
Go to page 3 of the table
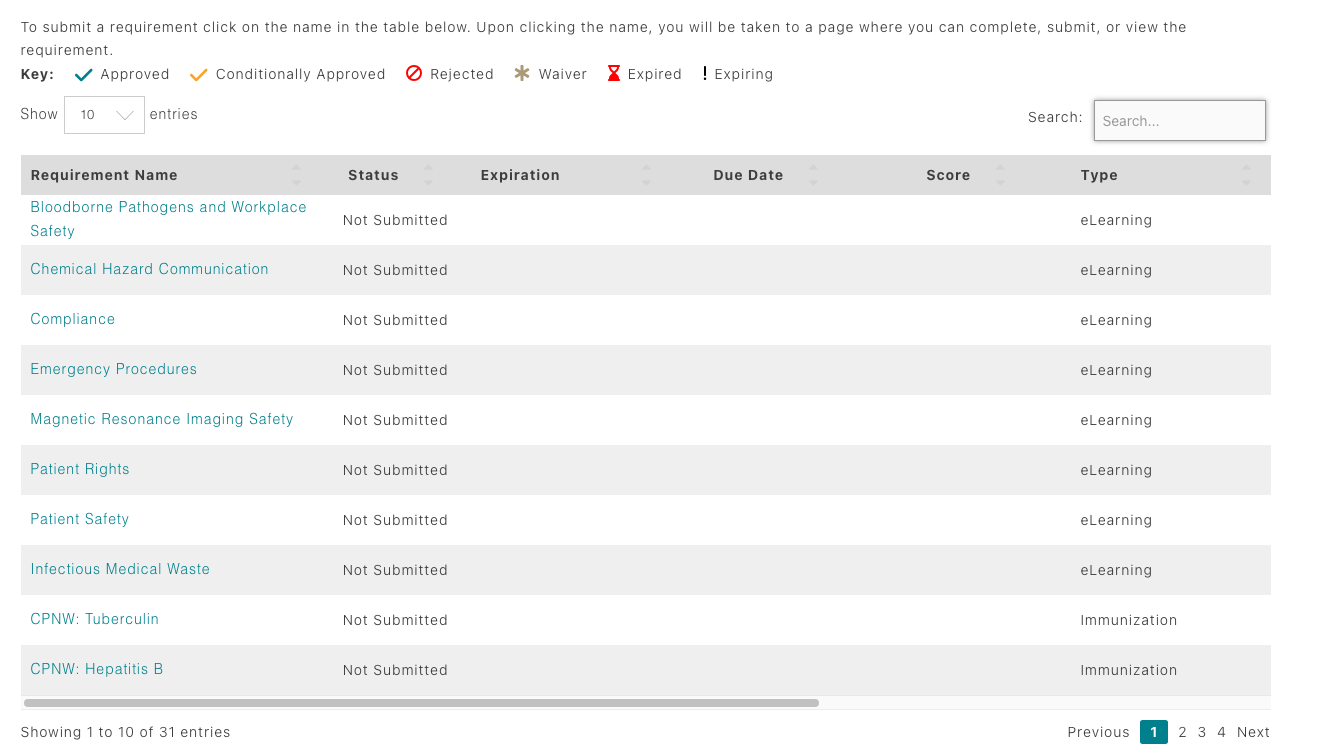click(x=1202, y=732)
